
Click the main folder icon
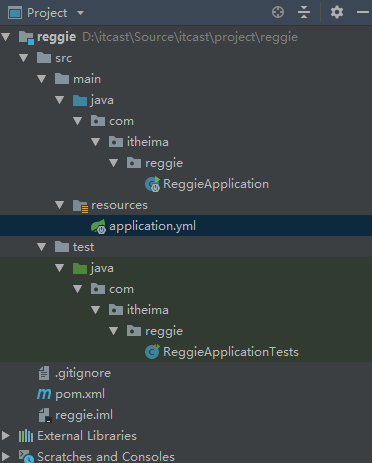point(62,79)
